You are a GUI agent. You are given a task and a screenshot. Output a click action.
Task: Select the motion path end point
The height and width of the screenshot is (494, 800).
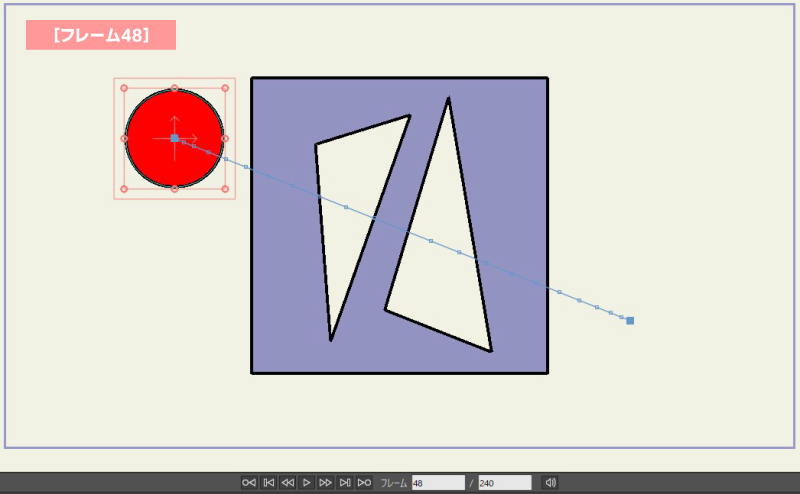point(630,321)
